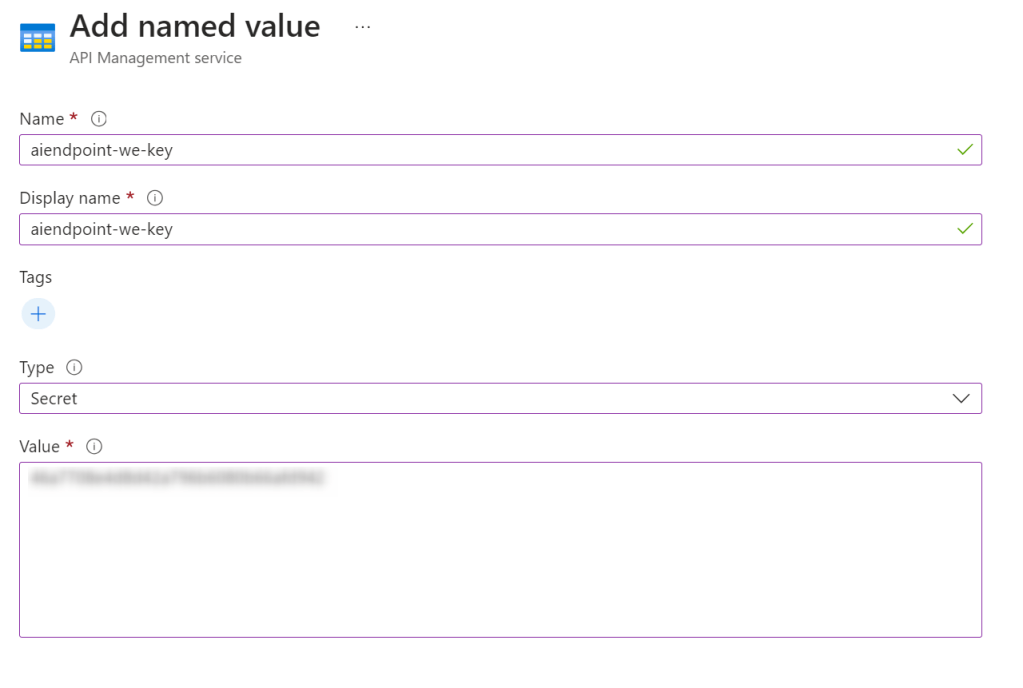Click the Display name field label
This screenshot has width=1023, height=688.
tap(70, 198)
